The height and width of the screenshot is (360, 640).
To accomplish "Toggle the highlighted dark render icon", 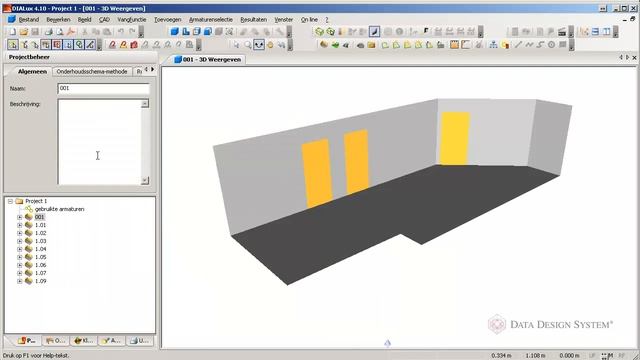I will (374, 31).
